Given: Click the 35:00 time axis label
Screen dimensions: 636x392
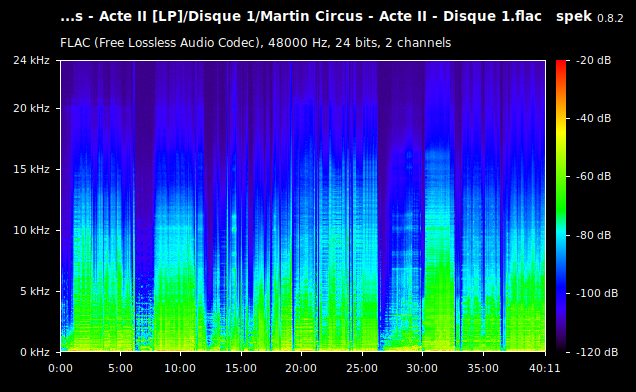Looking at the screenshot, I should tap(483, 368).
